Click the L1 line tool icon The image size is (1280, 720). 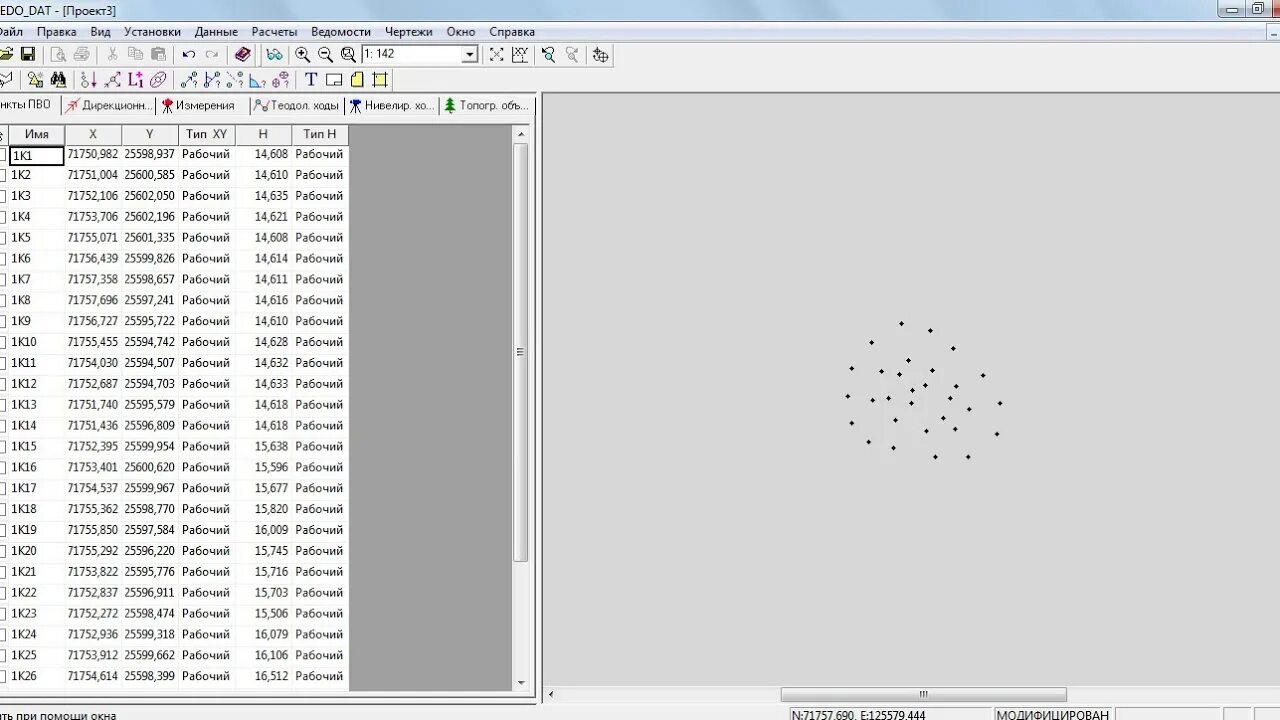pyautogui.click(x=135, y=79)
